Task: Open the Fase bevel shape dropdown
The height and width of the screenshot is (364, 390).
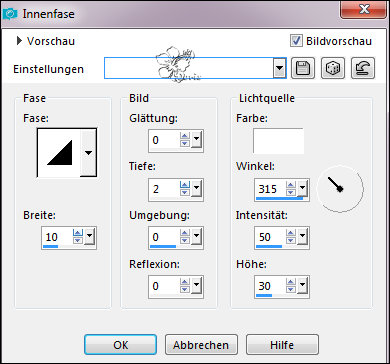Action: click(x=88, y=153)
